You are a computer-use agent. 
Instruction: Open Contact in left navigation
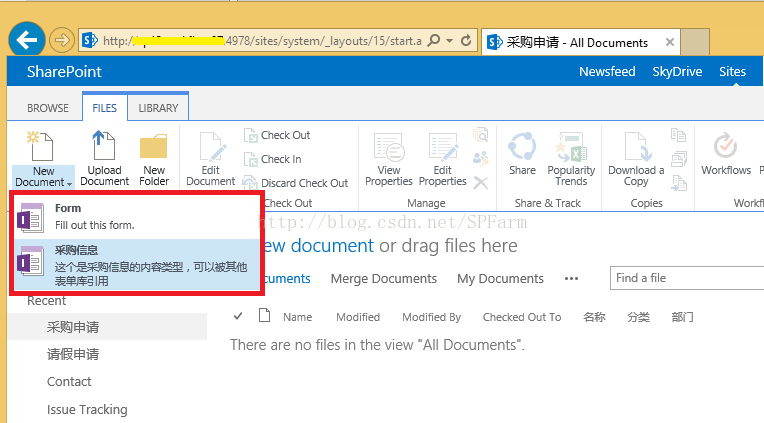coord(69,382)
